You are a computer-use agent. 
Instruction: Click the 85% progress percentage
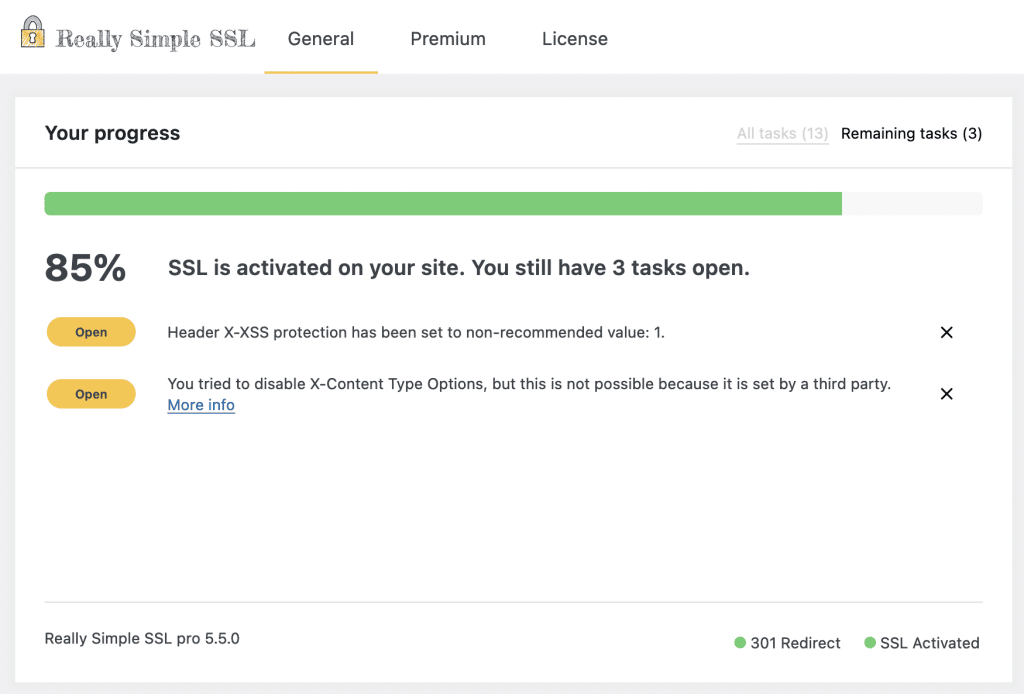[x=86, y=268]
